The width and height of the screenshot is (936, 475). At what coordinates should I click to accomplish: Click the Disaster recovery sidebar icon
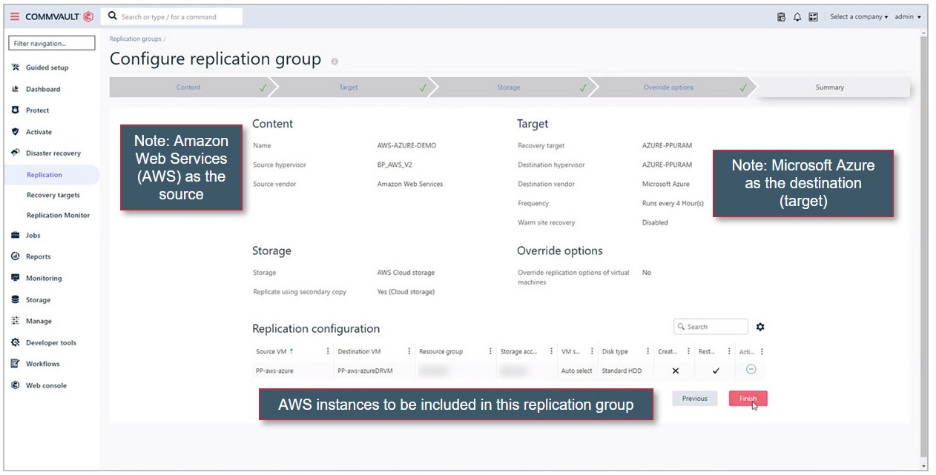(x=16, y=153)
